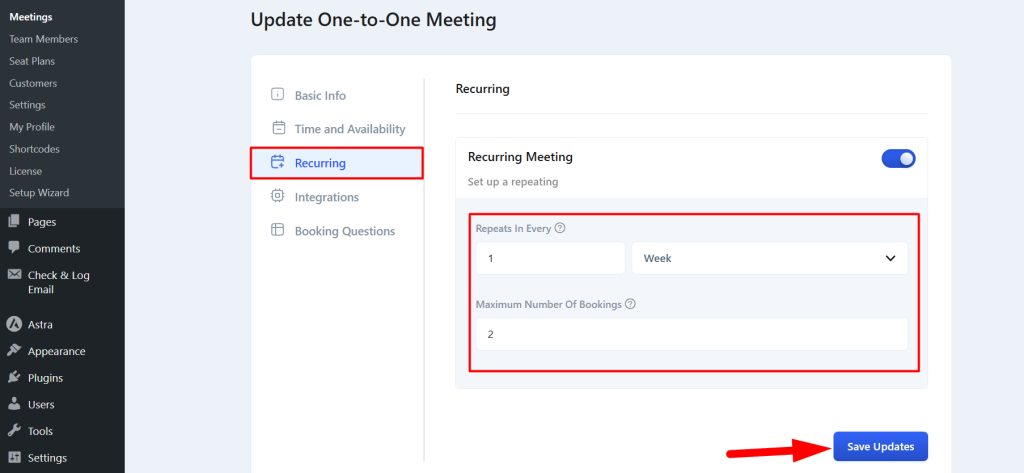The height and width of the screenshot is (473, 1024).
Task: Focus the Maximum Number Of Bookings field
Action: tap(692, 334)
